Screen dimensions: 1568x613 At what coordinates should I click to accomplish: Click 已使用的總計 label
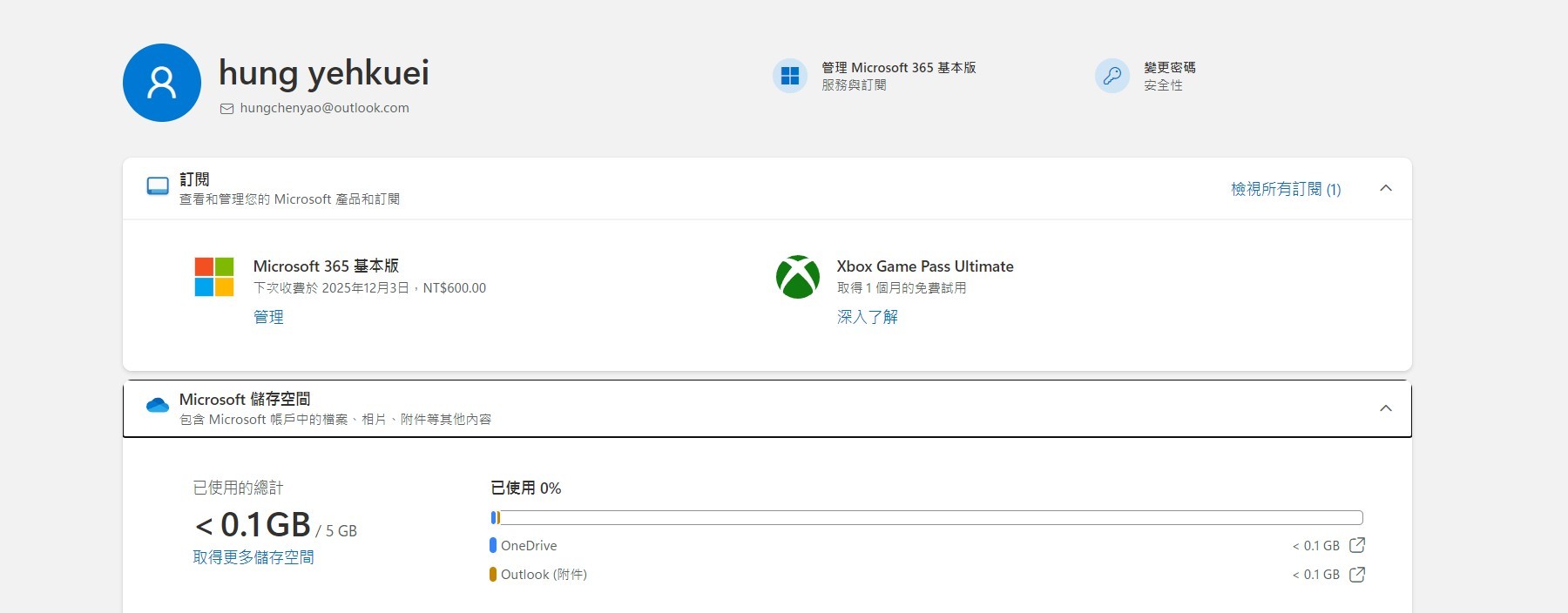click(238, 488)
